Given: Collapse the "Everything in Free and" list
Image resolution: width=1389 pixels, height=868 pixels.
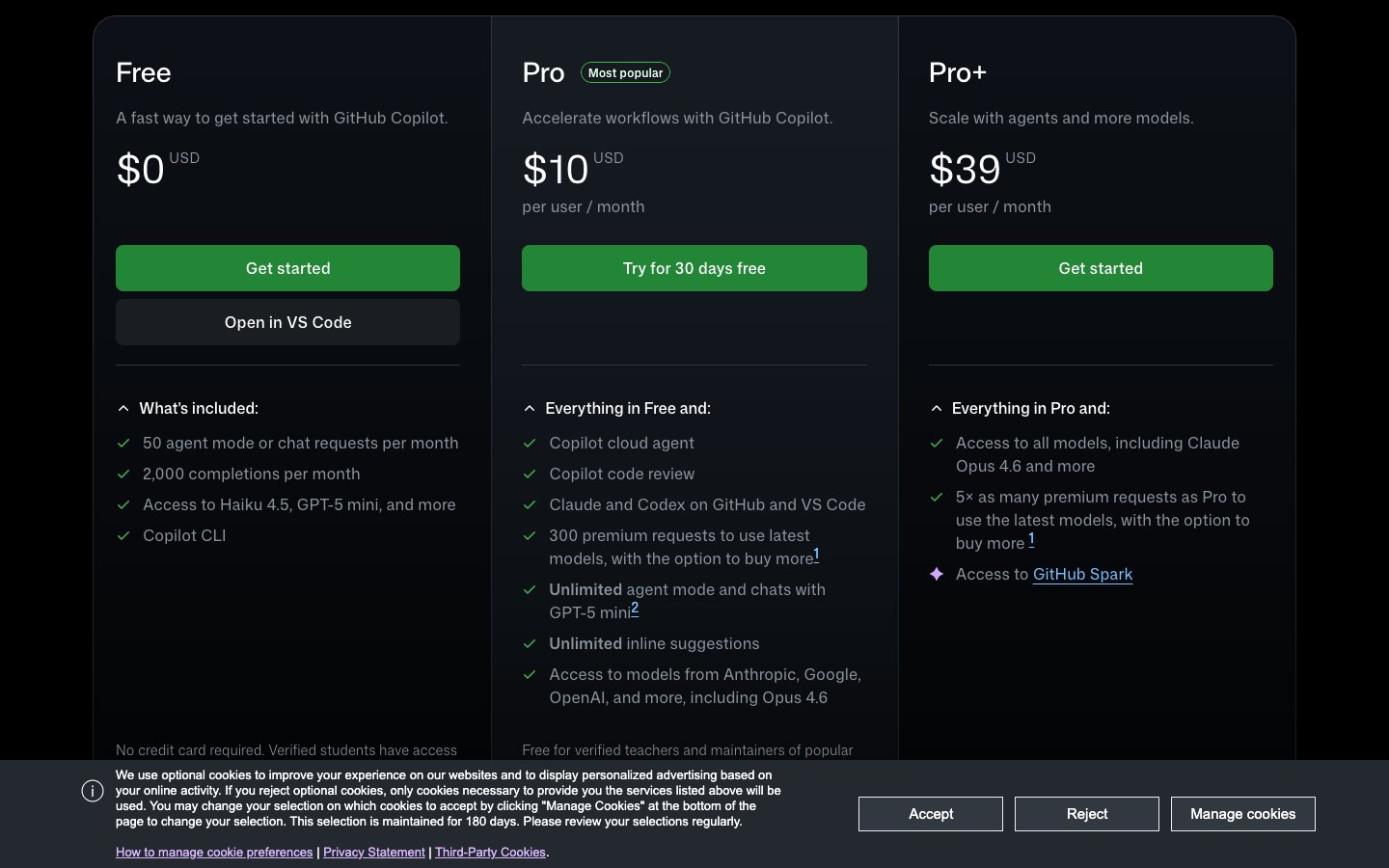Looking at the screenshot, I should [530, 409].
